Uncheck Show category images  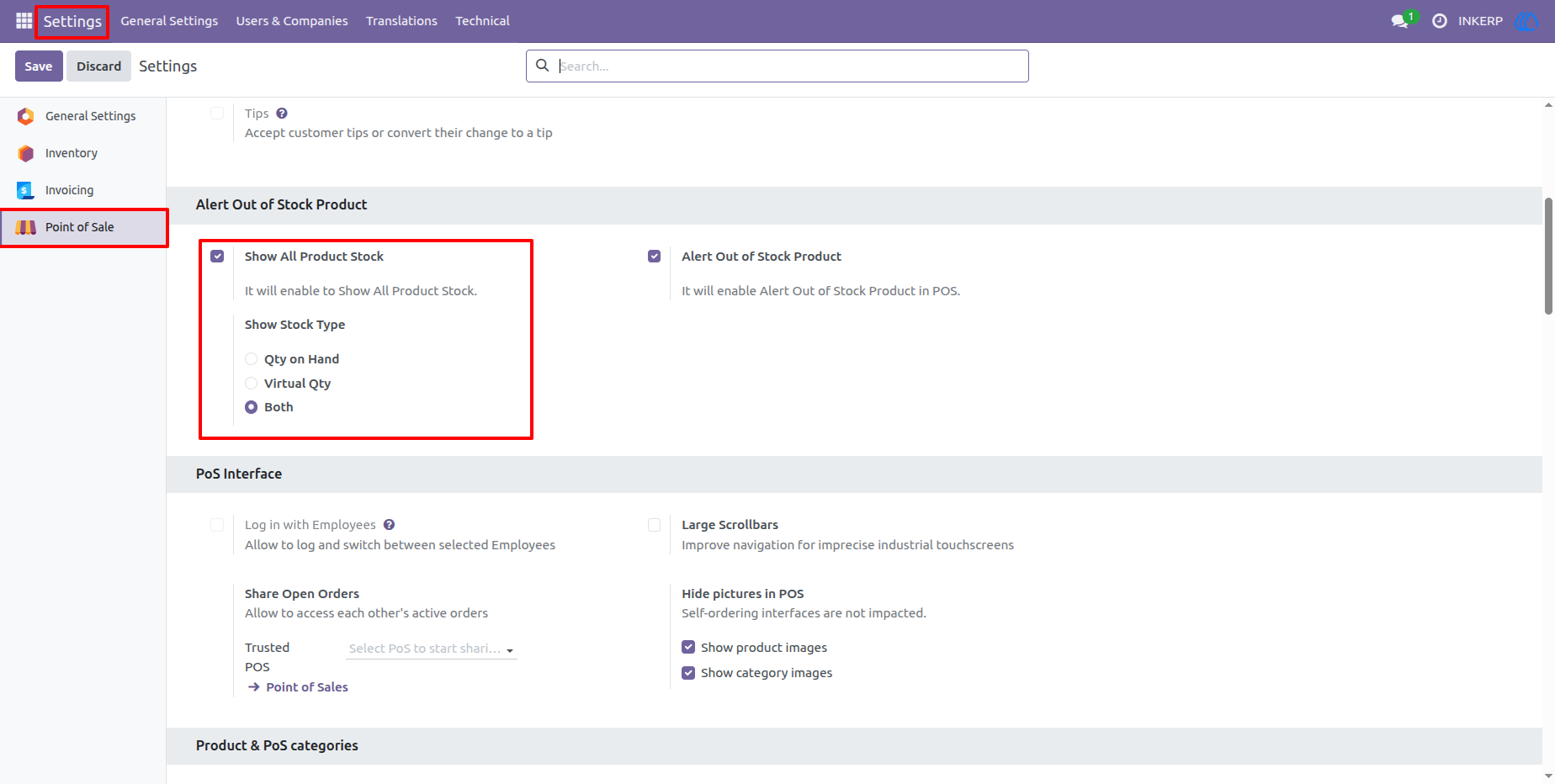coord(688,672)
